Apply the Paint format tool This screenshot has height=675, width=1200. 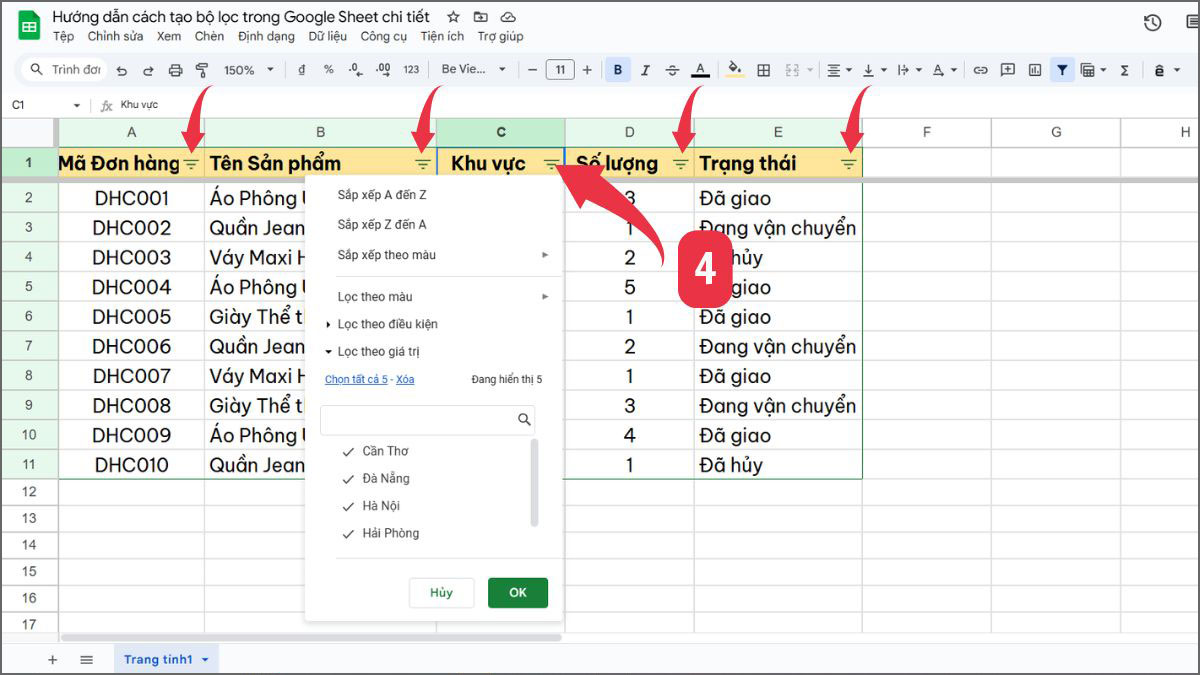coord(200,70)
